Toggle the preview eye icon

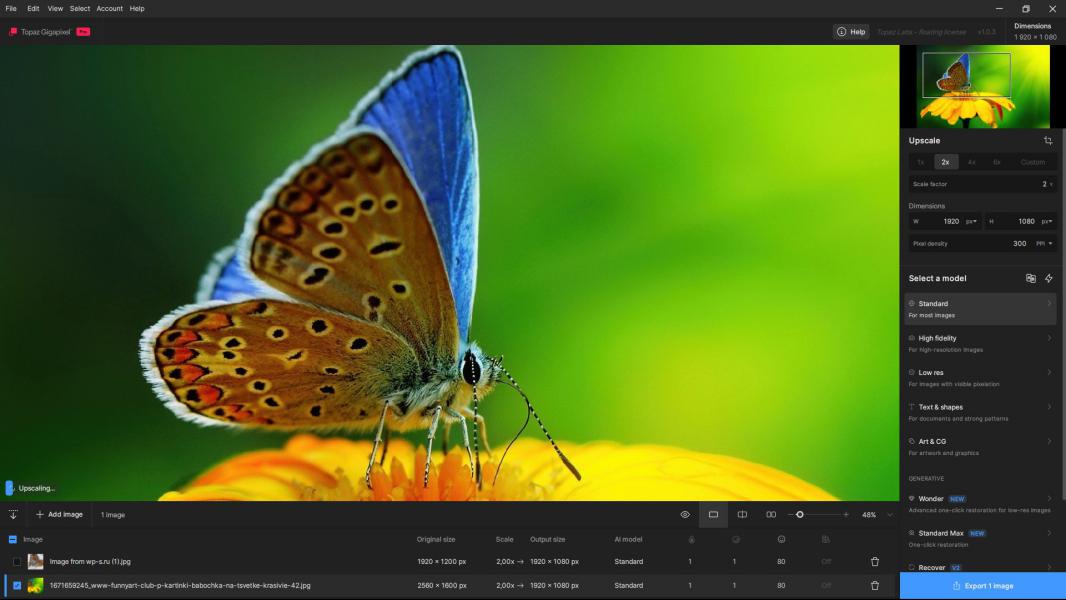point(685,515)
